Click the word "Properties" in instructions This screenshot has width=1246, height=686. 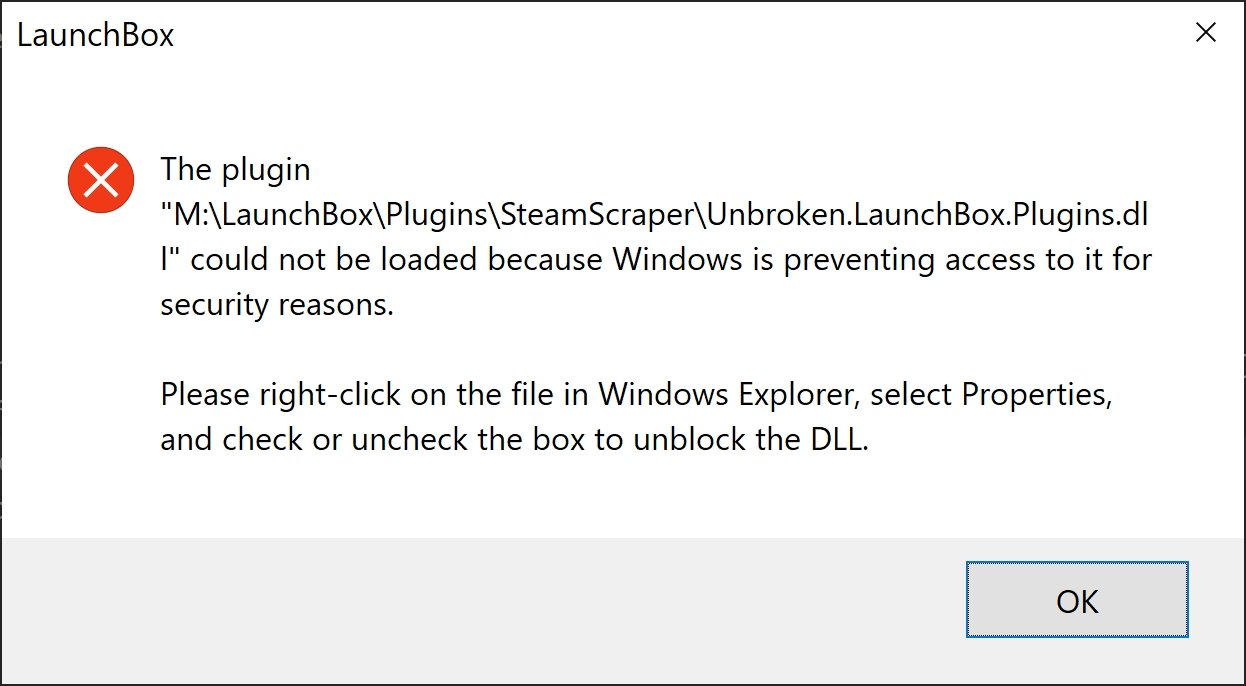pos(1036,395)
